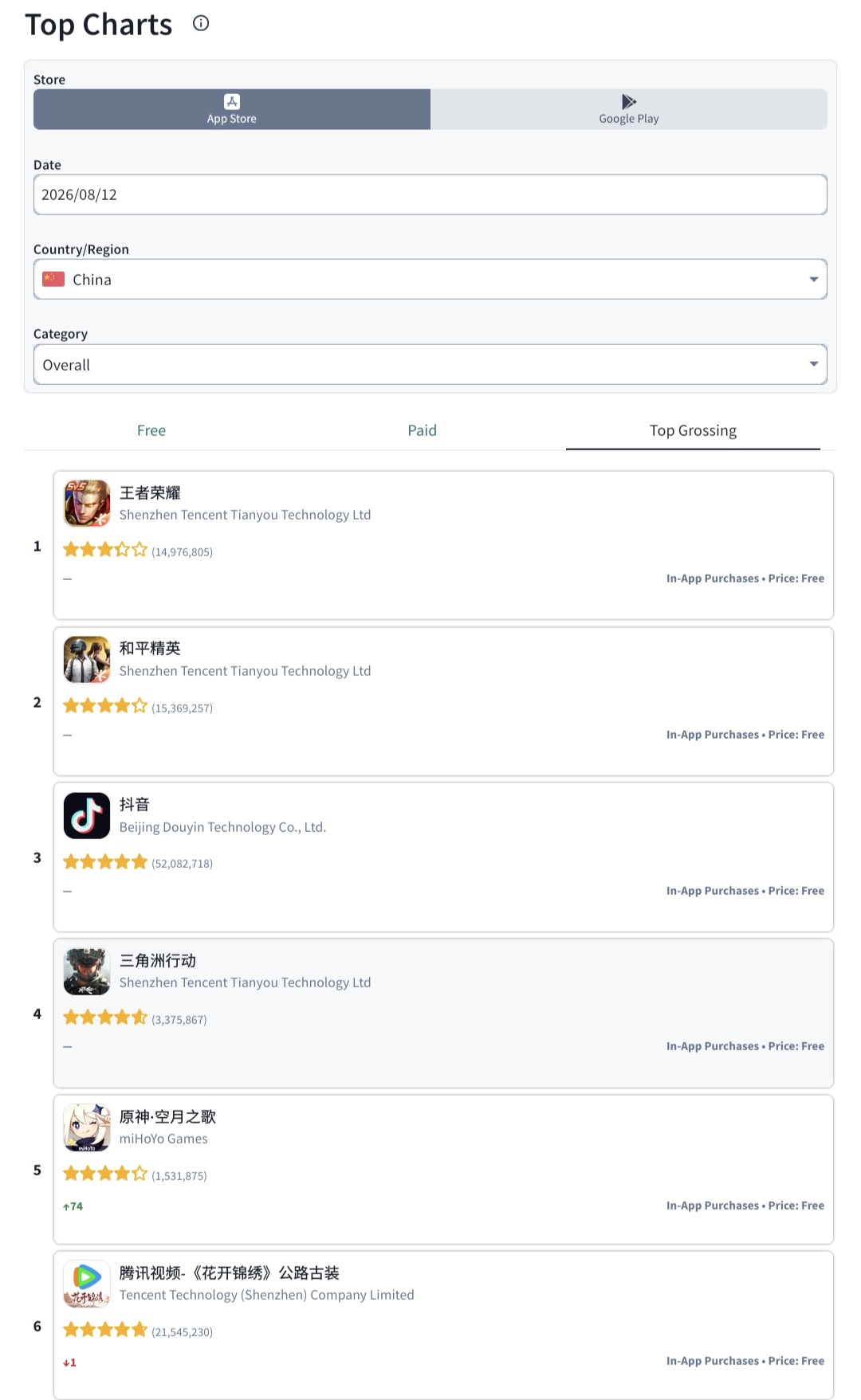861x1400 pixels.
Task: Switch to the Free chart tab
Action: (x=151, y=430)
